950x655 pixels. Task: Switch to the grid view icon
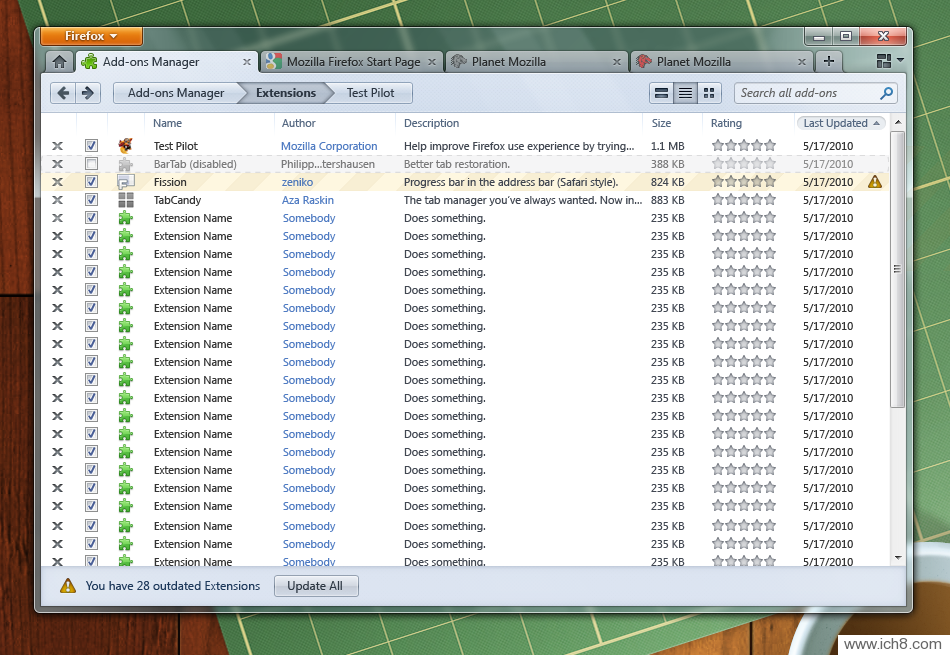click(x=709, y=93)
